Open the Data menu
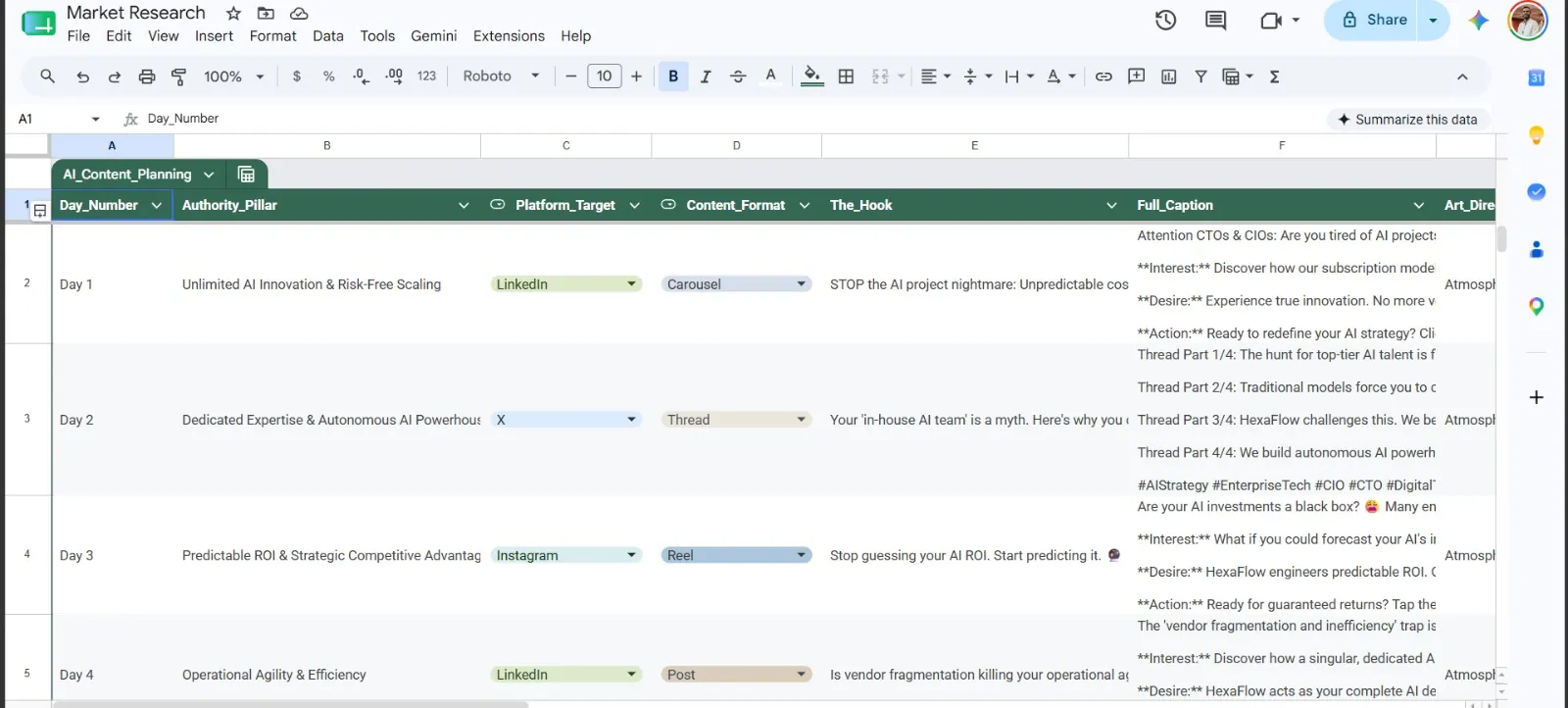 tap(328, 36)
